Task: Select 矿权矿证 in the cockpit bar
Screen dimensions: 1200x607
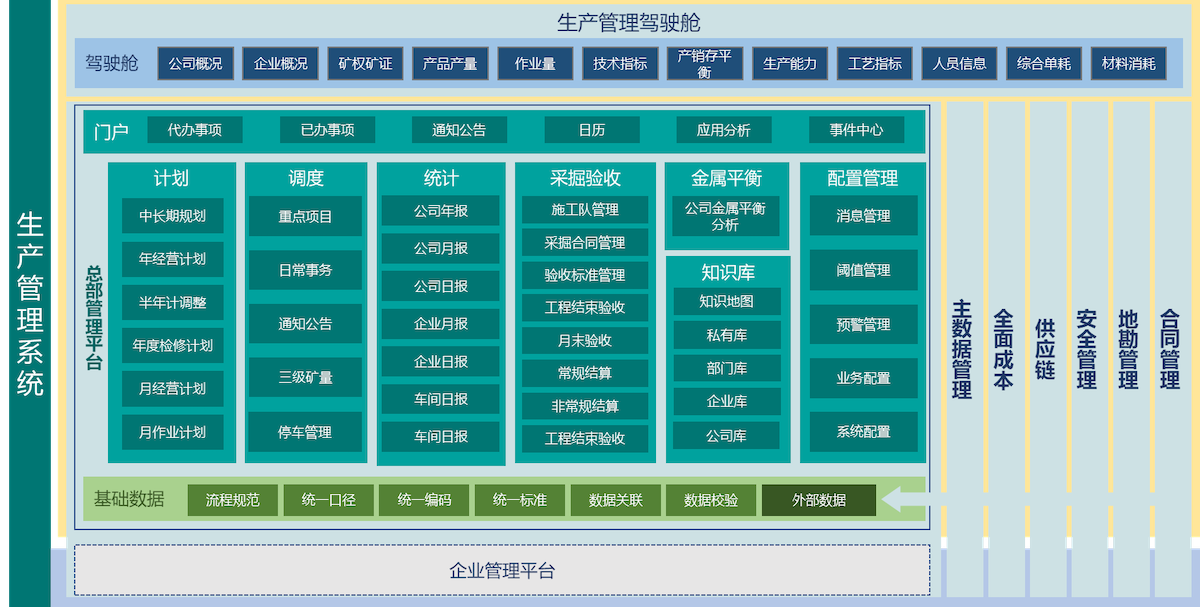Action: coord(365,64)
